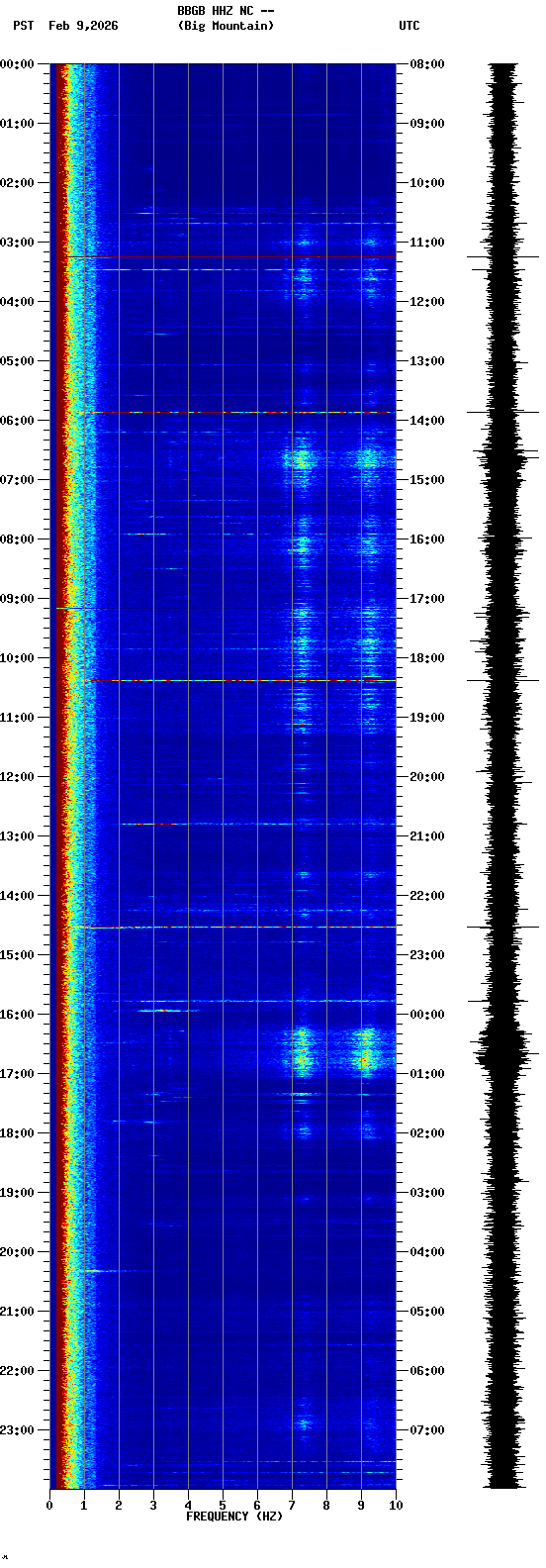
Task: Click the PST '12:00' time label
Action: pyautogui.click(x=18, y=777)
